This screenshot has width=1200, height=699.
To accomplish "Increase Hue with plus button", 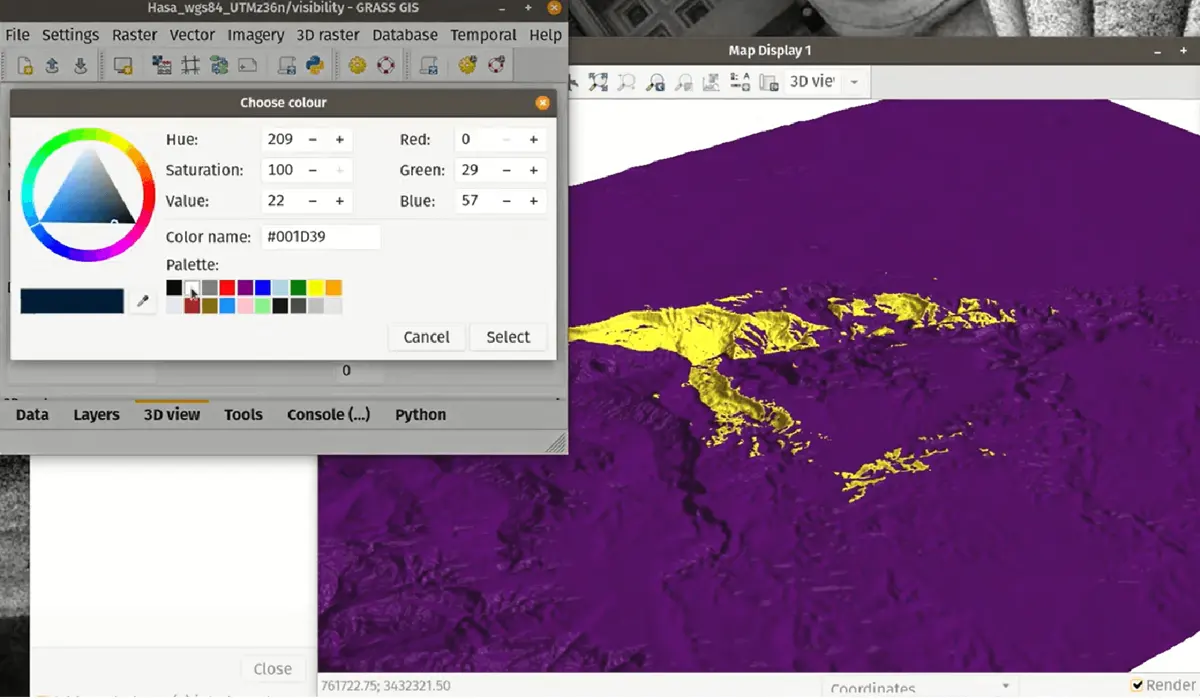I will [x=339, y=140].
